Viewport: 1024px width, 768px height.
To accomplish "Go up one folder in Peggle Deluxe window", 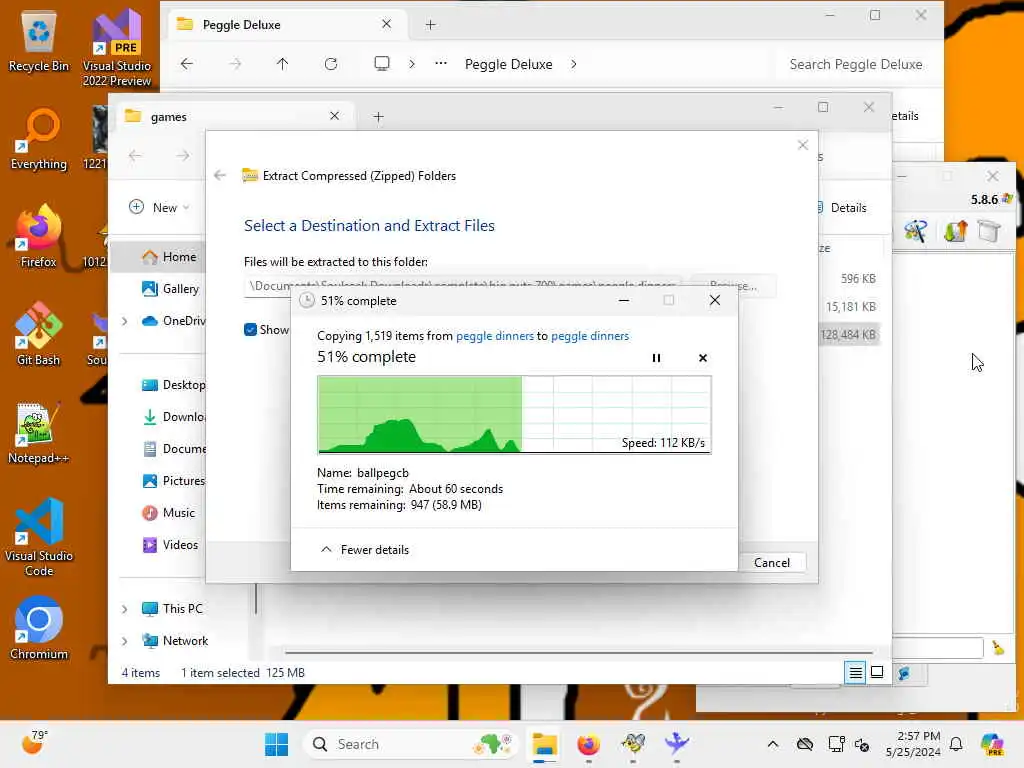I will pyautogui.click(x=282, y=64).
